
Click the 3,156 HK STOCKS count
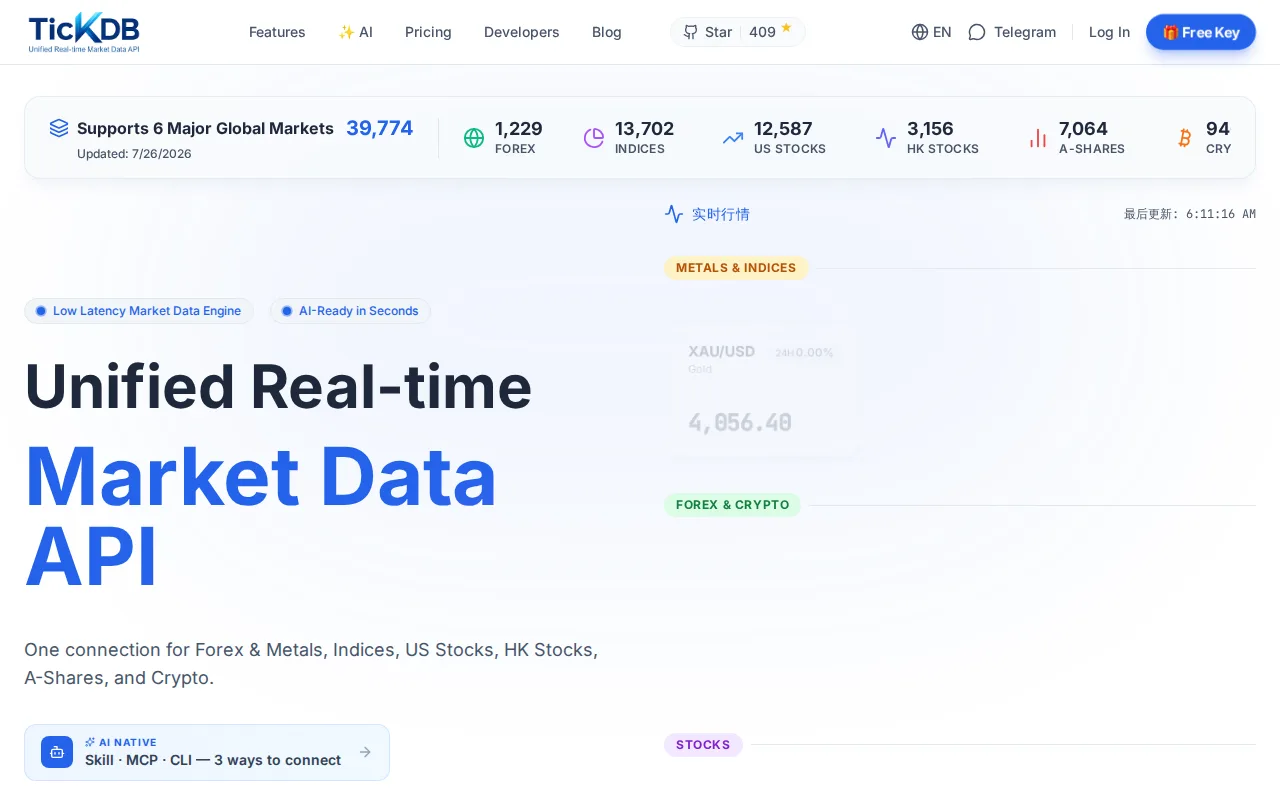pos(930,129)
